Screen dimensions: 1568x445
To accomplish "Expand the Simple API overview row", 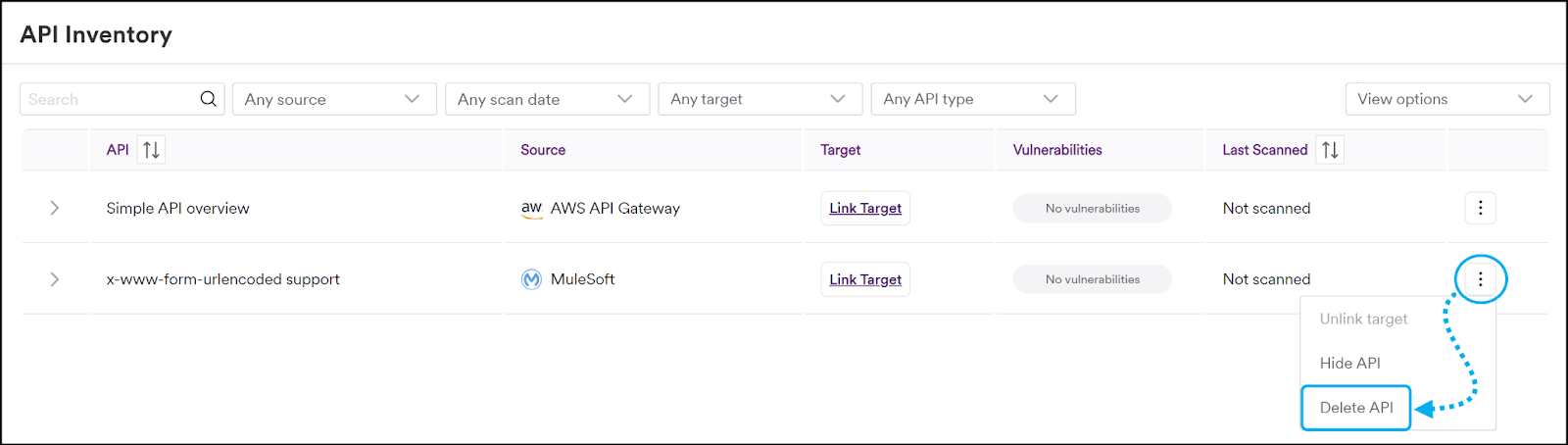I will click(55, 208).
